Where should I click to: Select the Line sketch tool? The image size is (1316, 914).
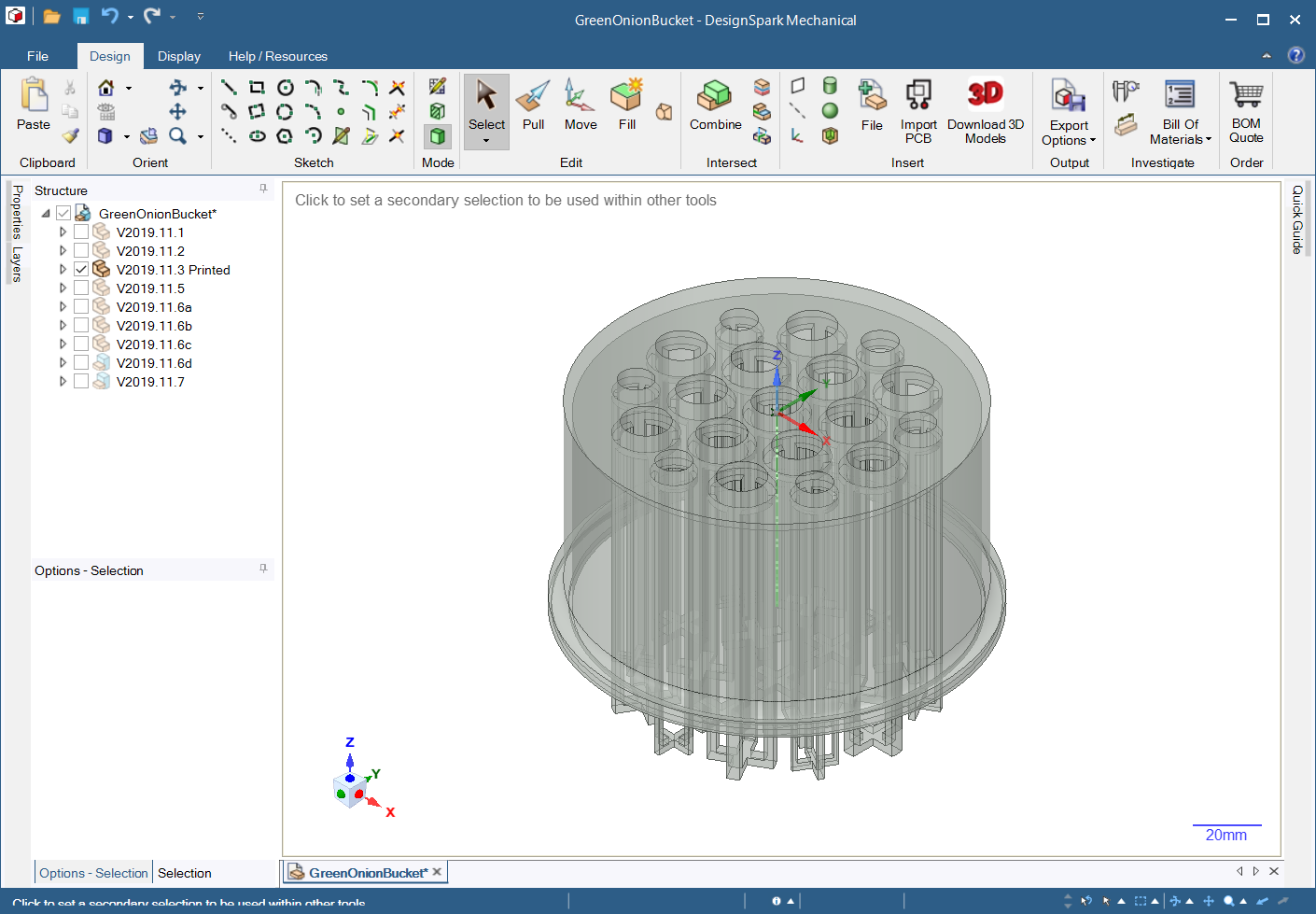coord(229,88)
